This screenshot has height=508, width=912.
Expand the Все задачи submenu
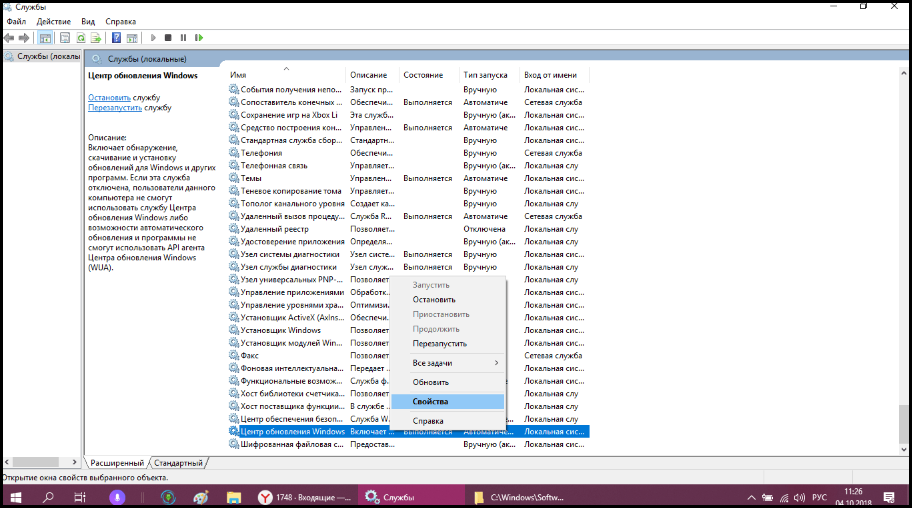pos(447,363)
